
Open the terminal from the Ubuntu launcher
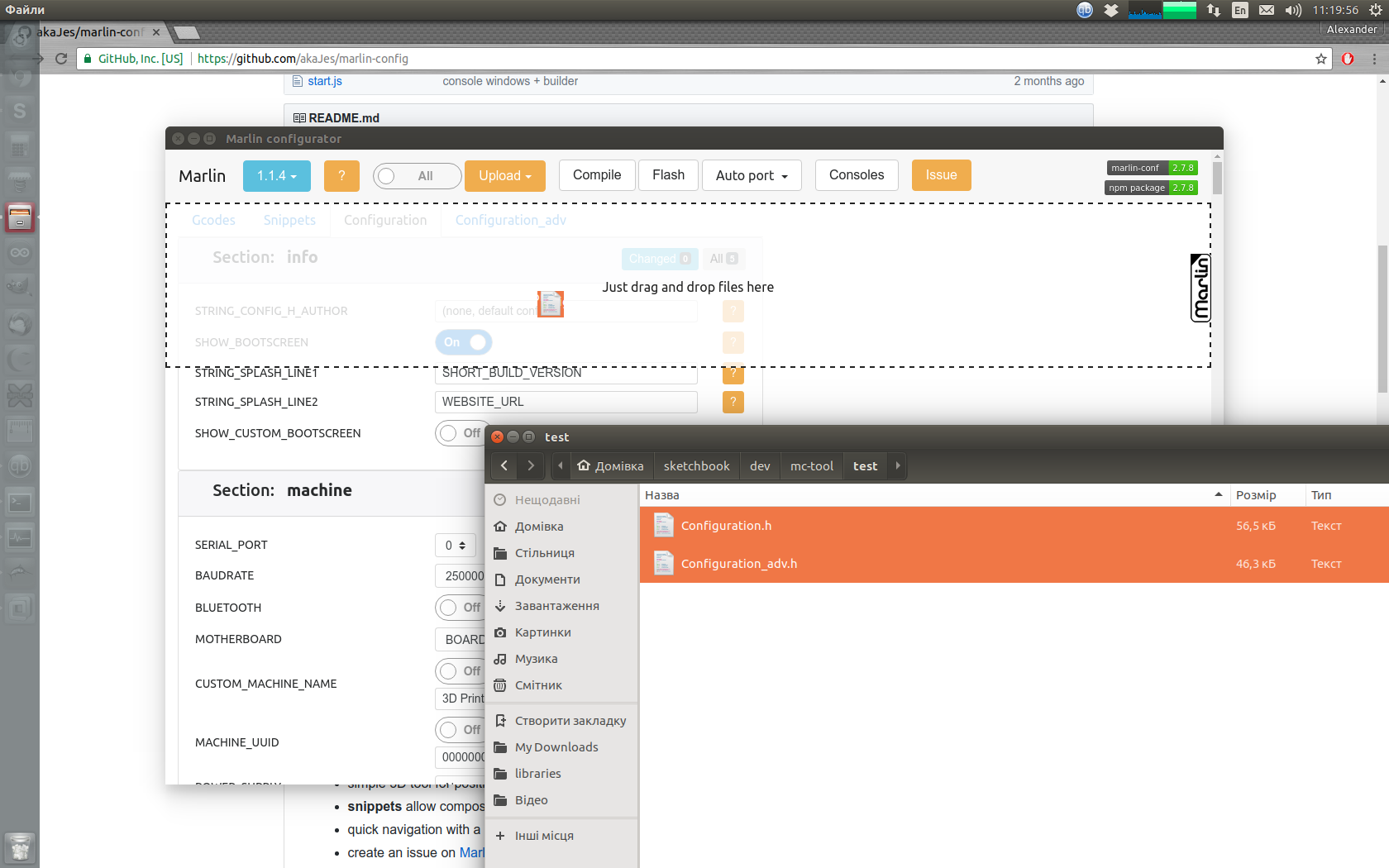coord(19,501)
